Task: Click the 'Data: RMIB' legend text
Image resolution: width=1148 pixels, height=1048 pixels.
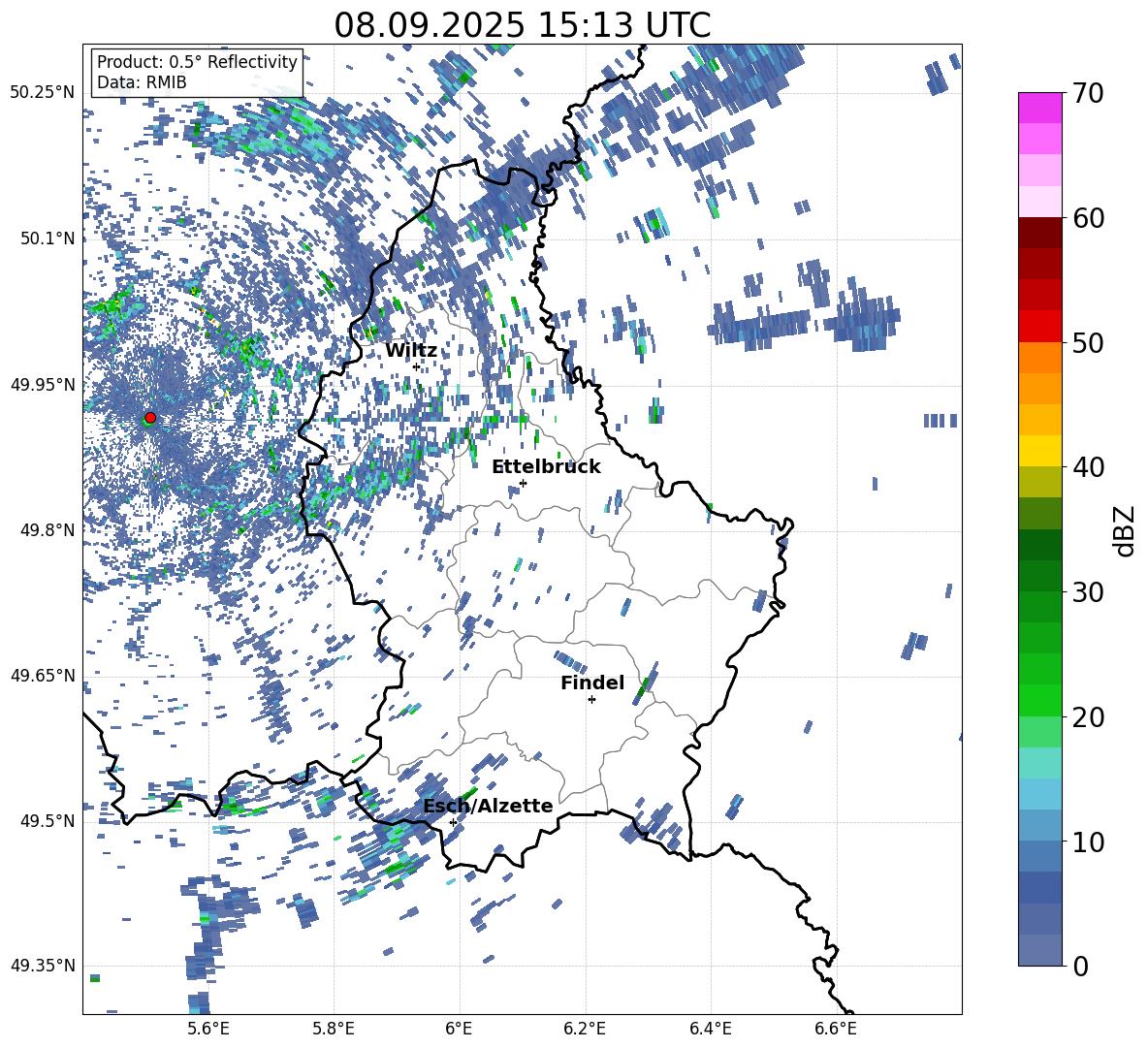Action: pos(142,82)
